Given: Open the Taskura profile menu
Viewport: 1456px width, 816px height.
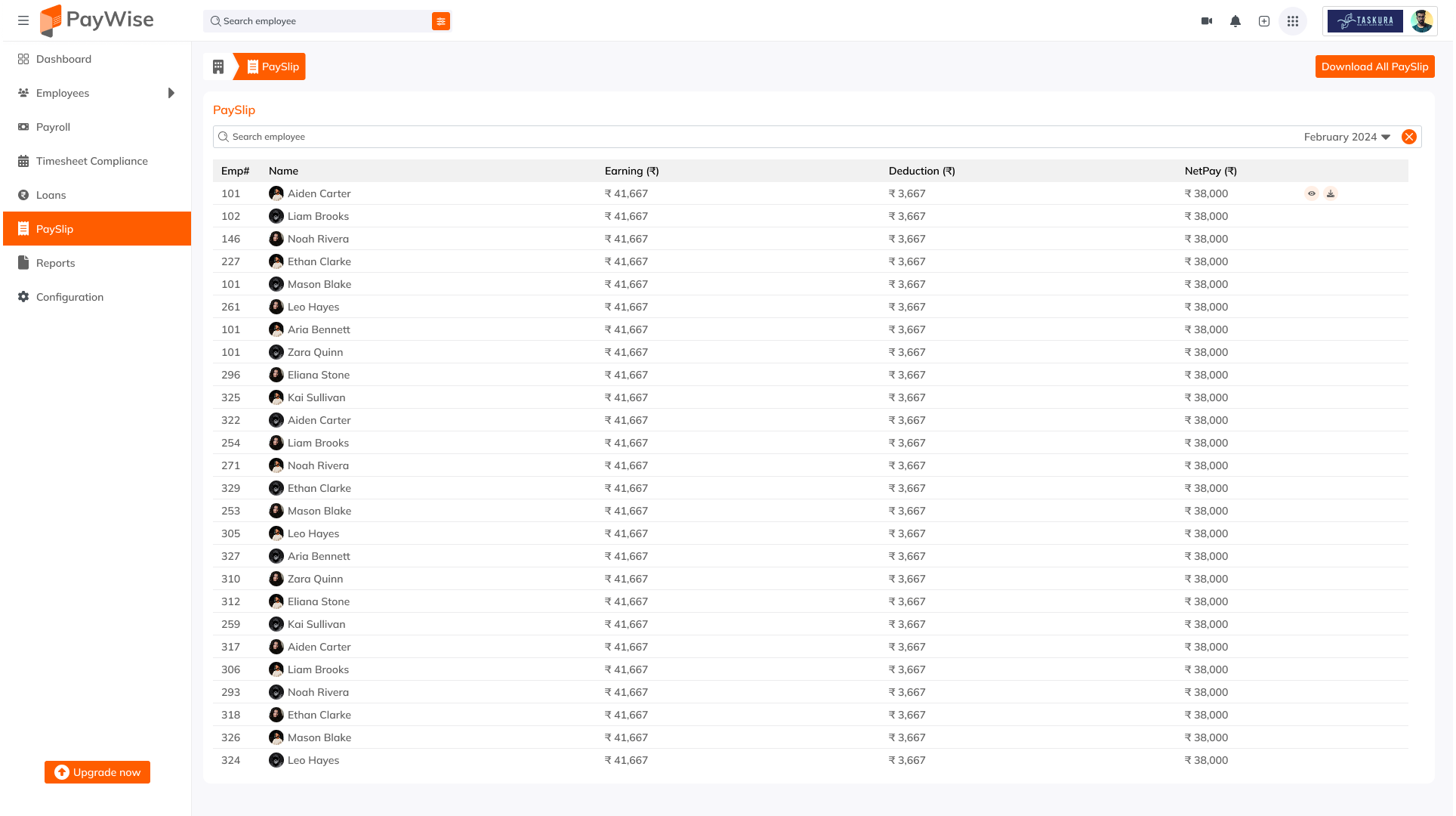Looking at the screenshot, I should pyautogui.click(x=1380, y=21).
